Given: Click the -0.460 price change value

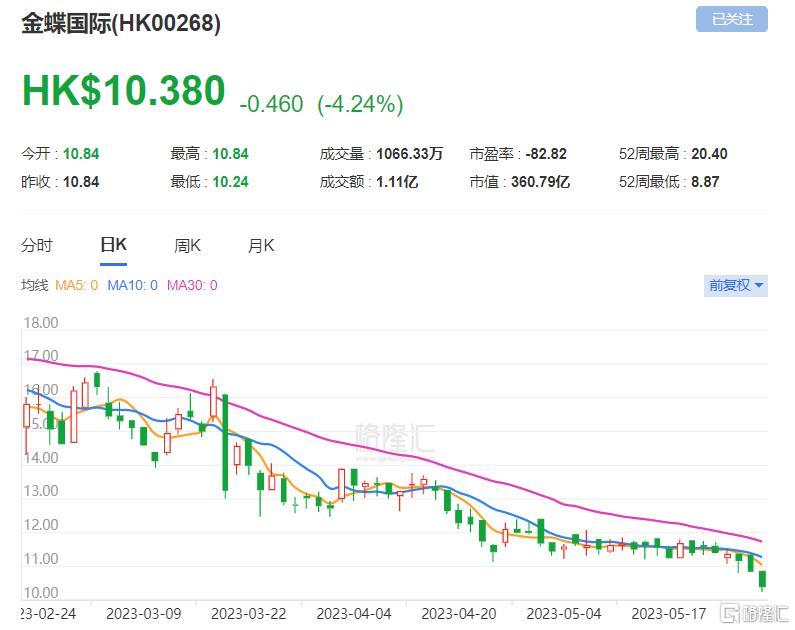Looking at the screenshot, I should (271, 104).
